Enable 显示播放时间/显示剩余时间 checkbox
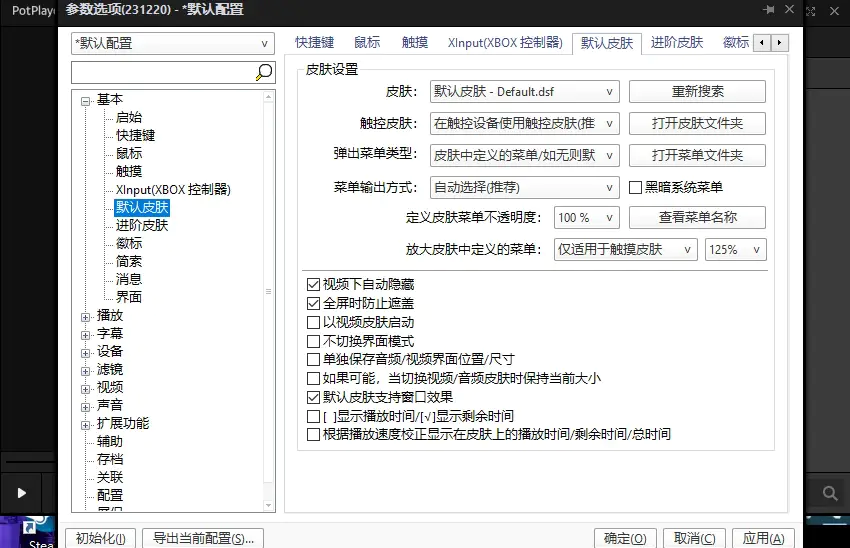The width and height of the screenshot is (850, 548). coord(313,416)
